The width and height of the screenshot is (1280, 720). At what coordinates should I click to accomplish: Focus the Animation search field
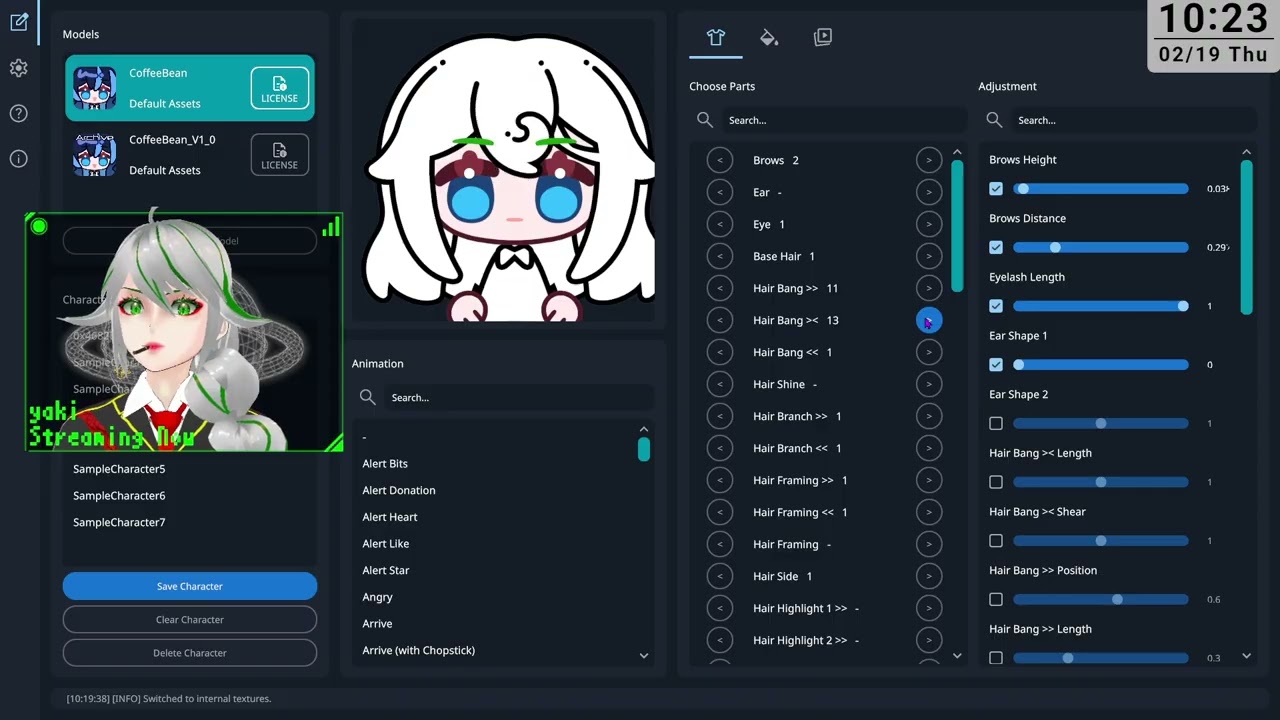pos(520,398)
